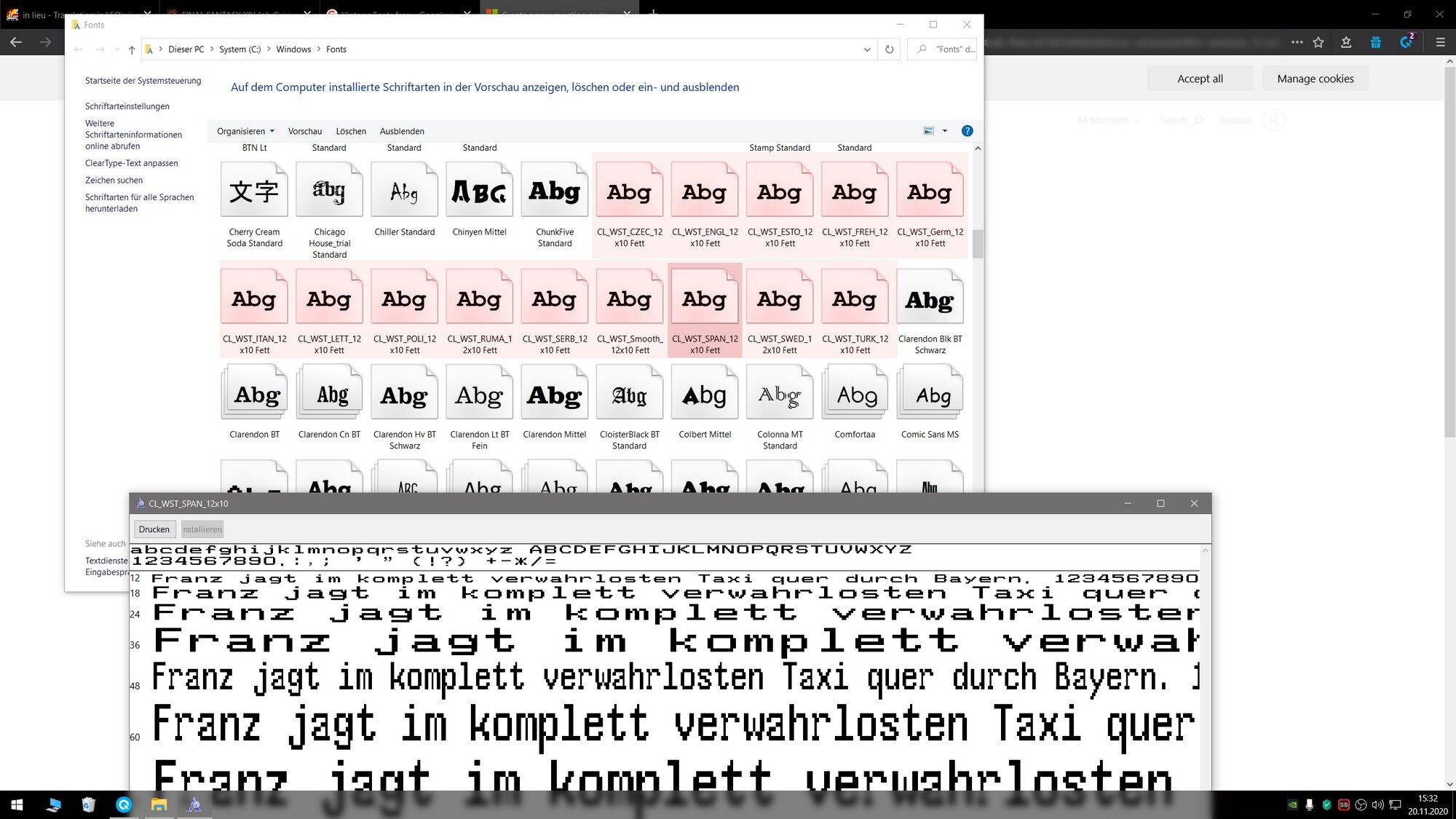Refresh the Fonts folder view
This screenshot has height=819, width=1456.
coord(889,50)
